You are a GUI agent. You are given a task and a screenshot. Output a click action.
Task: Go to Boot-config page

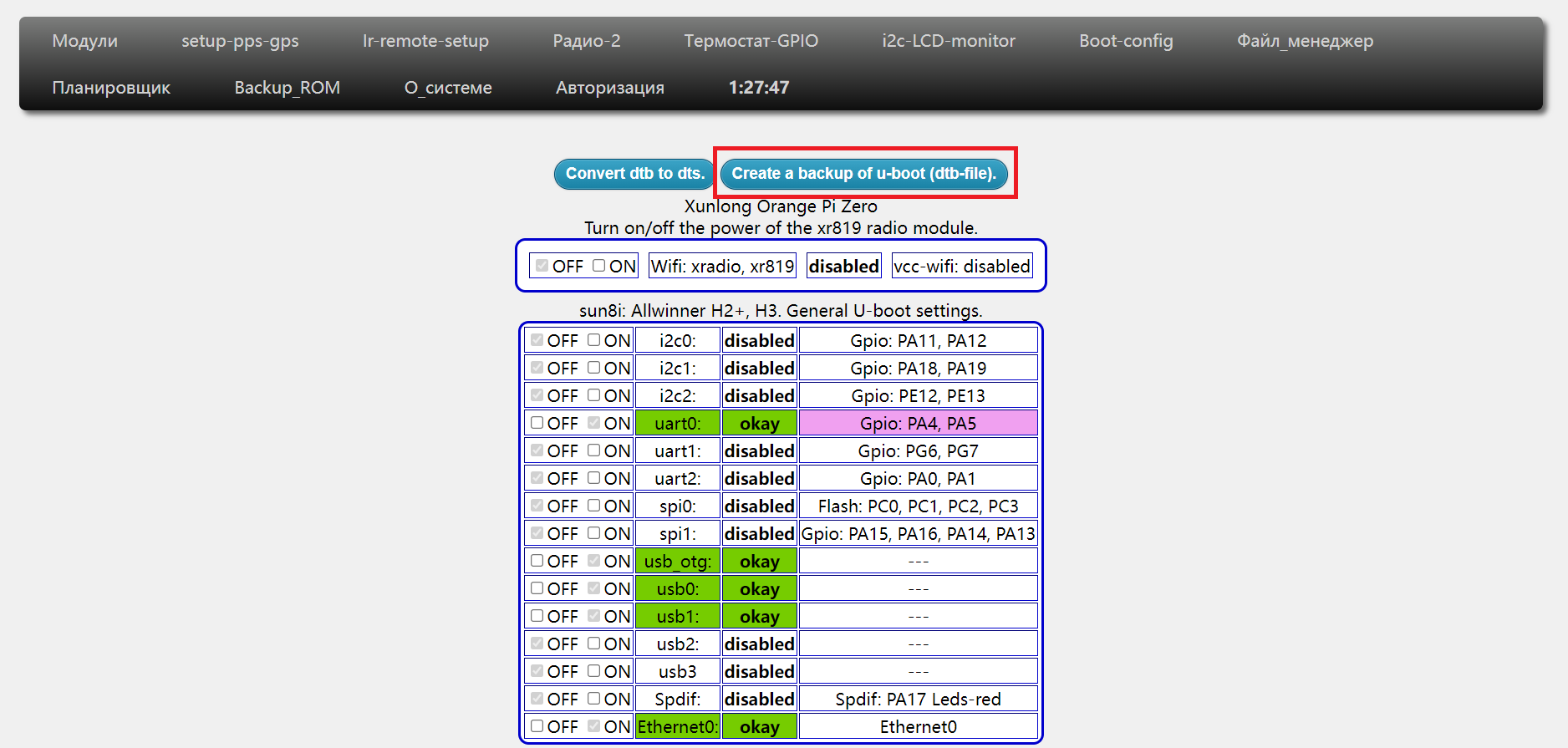pyautogui.click(x=1125, y=41)
